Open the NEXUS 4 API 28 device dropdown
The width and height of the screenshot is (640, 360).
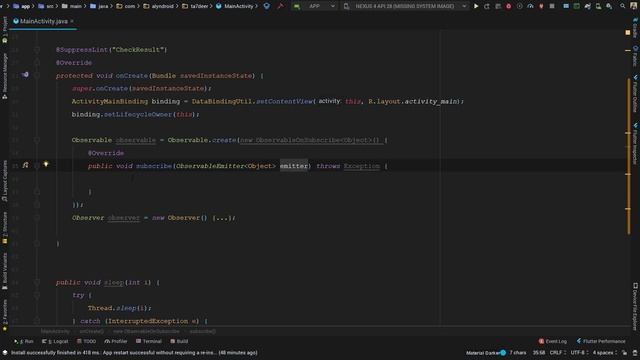409,6
